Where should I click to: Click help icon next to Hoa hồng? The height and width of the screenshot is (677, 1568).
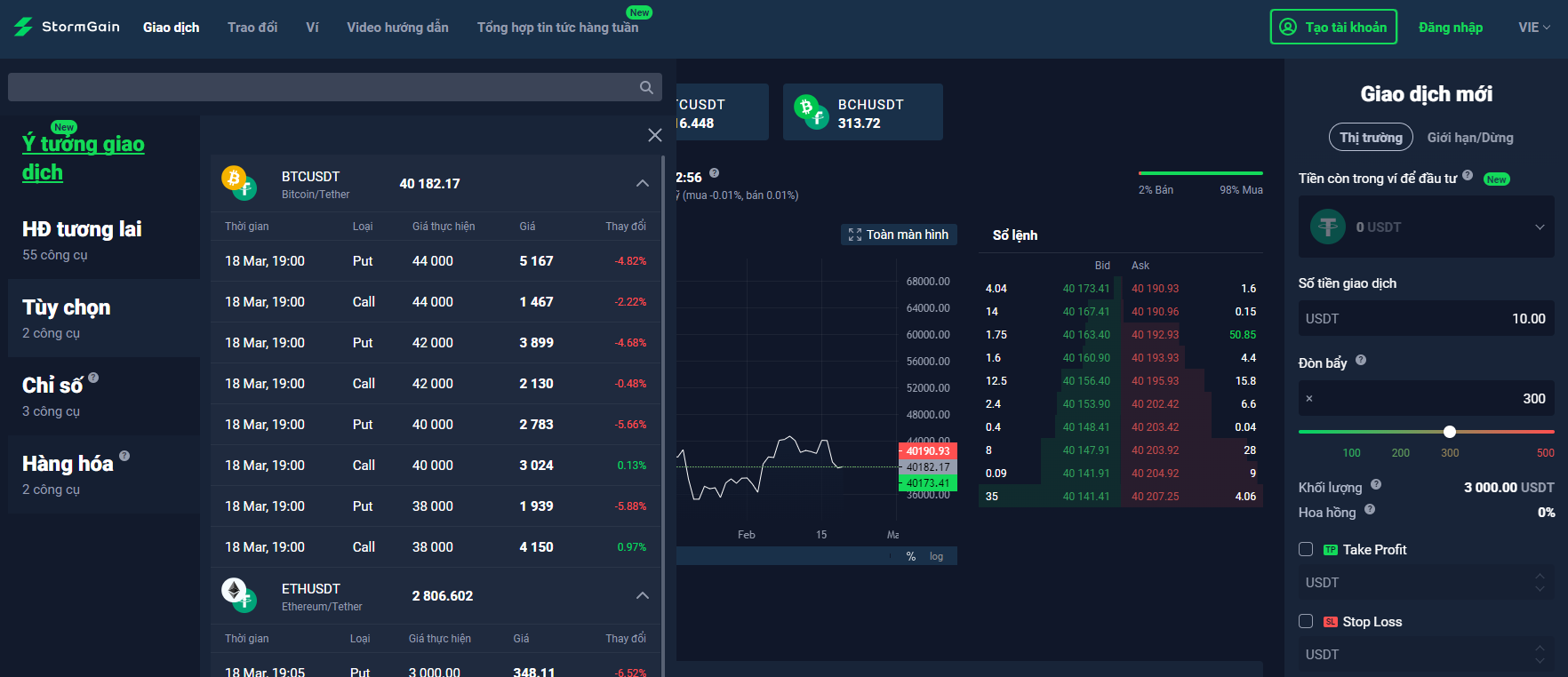[1370, 509]
